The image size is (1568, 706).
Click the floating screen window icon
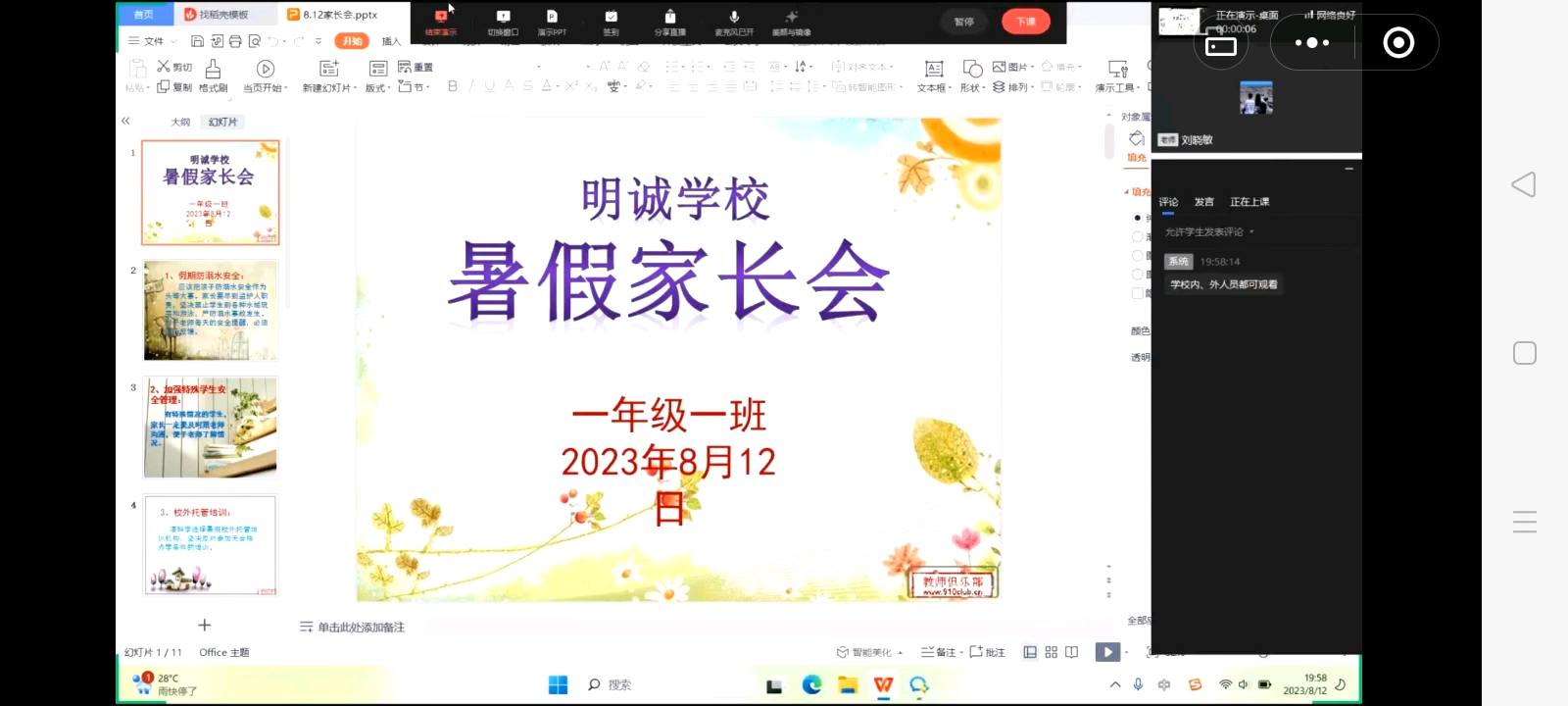click(x=1220, y=46)
